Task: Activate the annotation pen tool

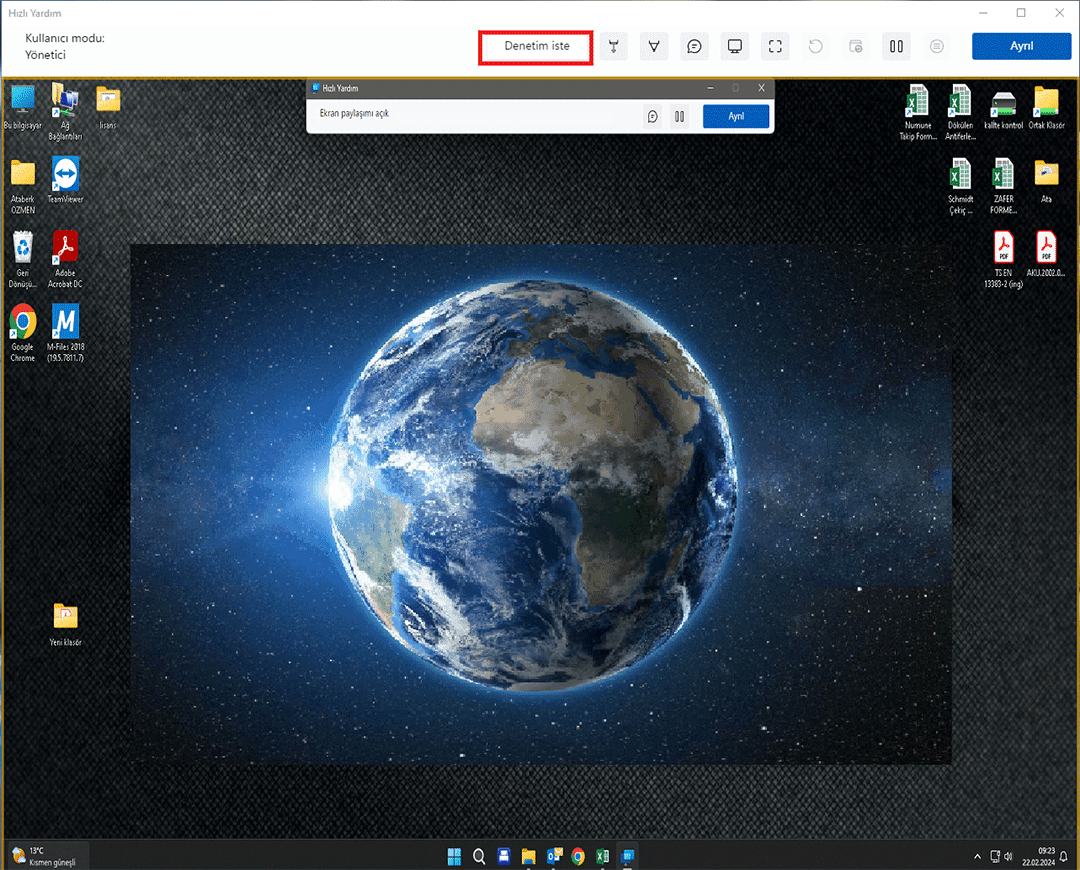Action: click(653, 47)
